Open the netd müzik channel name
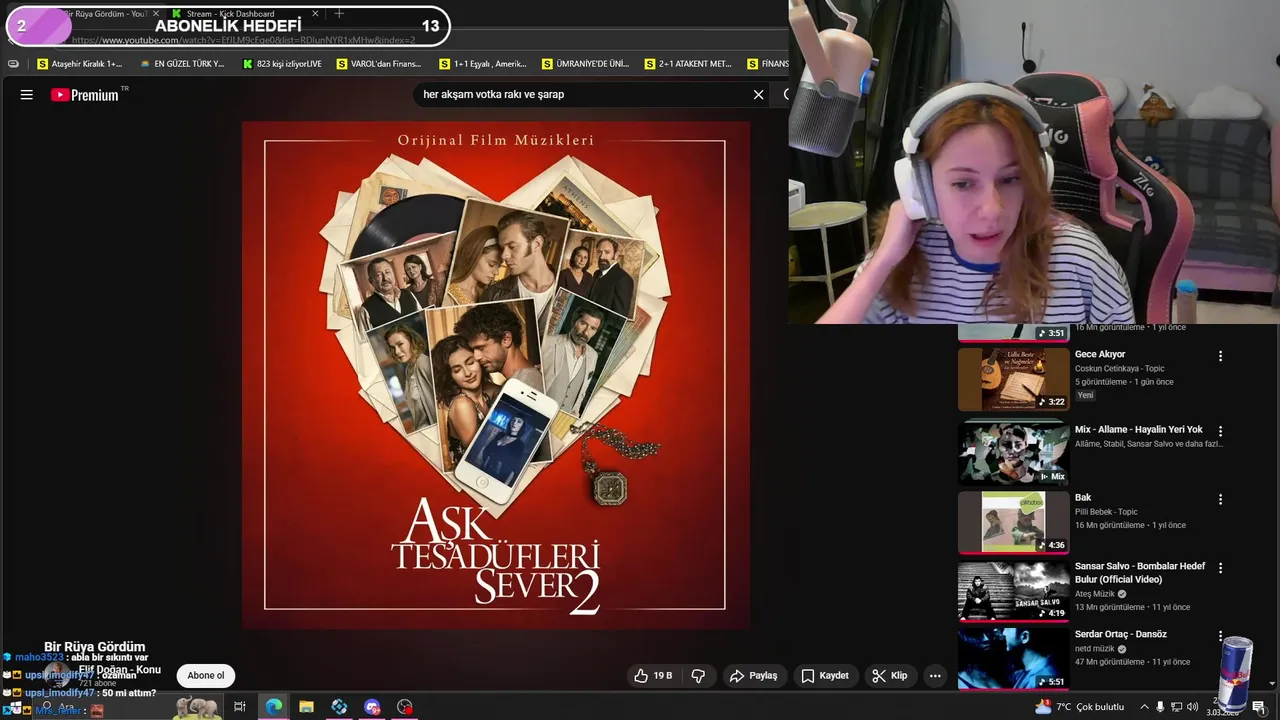Viewport: 1280px width, 720px height. [1095, 649]
